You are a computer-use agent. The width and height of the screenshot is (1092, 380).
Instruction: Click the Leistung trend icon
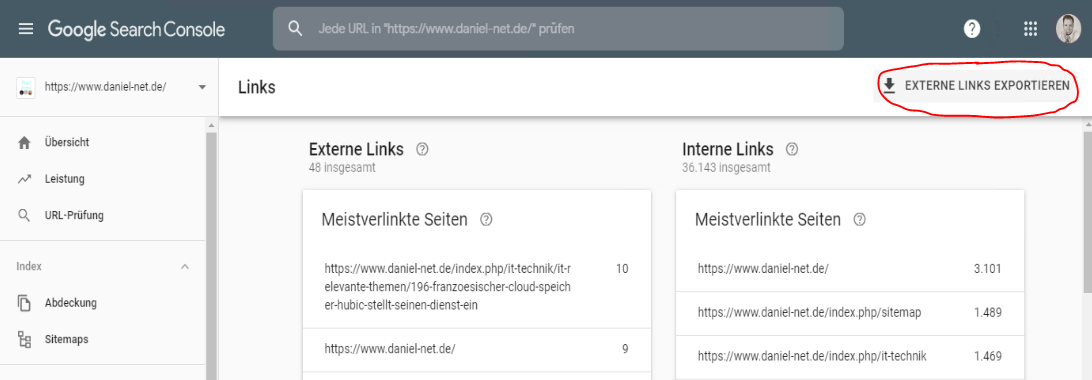tap(24, 179)
